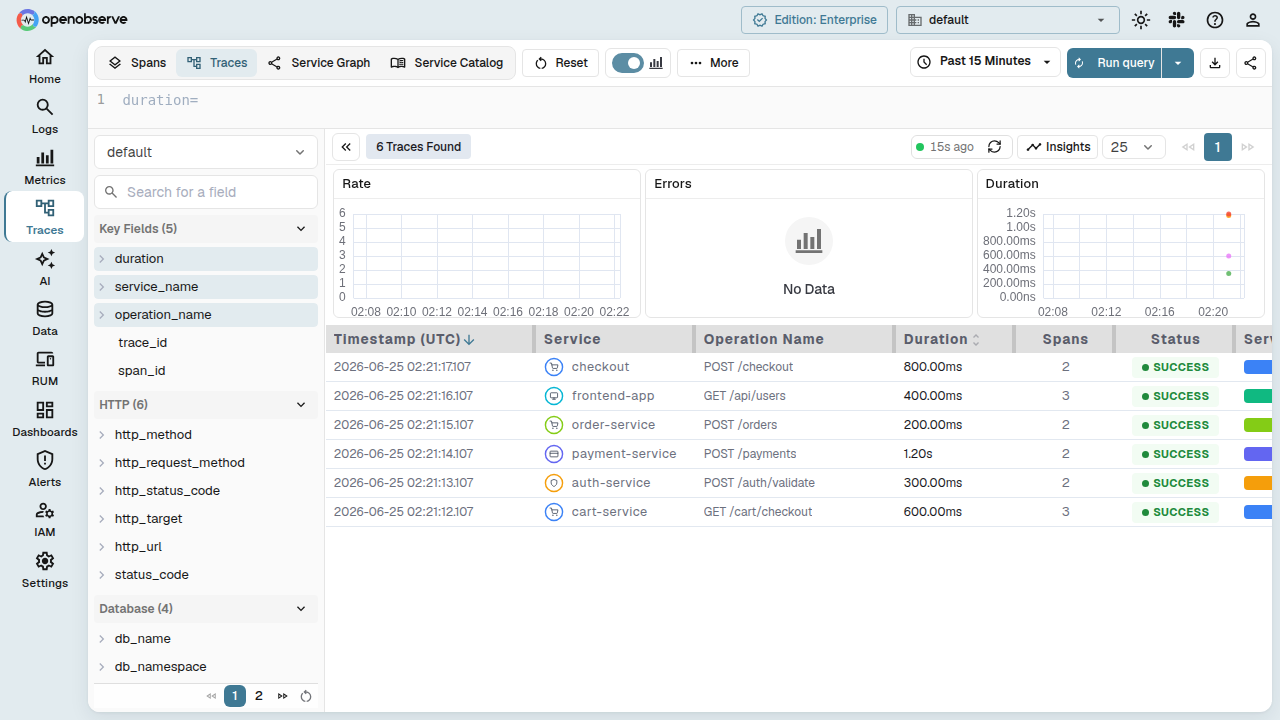Click the orange point in Duration chart
This screenshot has height=720, width=1280.
pos(1229,214)
